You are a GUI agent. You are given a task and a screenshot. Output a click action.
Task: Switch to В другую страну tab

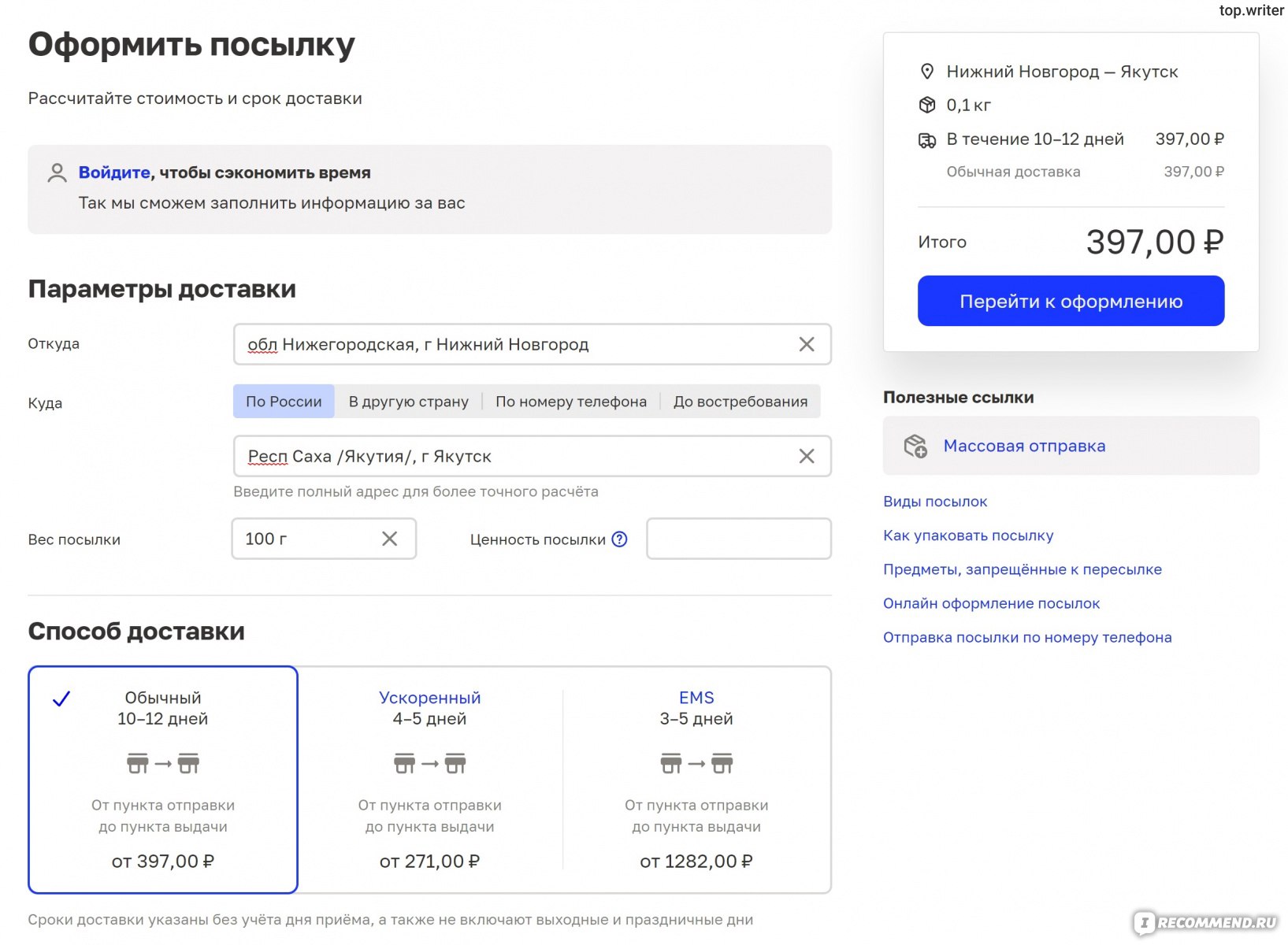click(x=408, y=402)
